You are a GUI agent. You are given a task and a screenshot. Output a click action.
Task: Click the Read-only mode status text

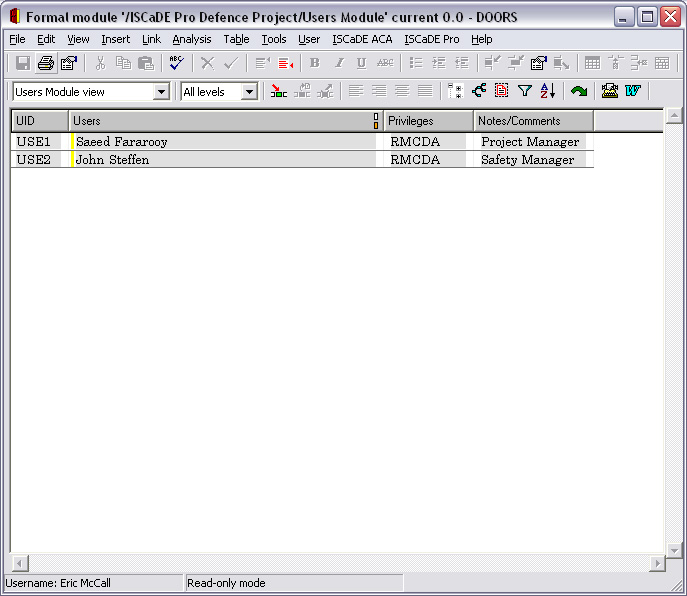tap(226, 583)
